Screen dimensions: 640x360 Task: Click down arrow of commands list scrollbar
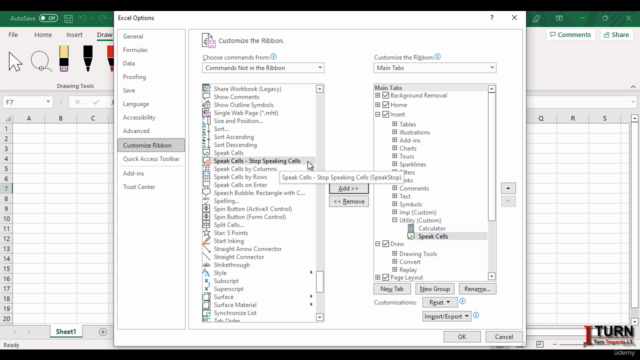coord(320,317)
